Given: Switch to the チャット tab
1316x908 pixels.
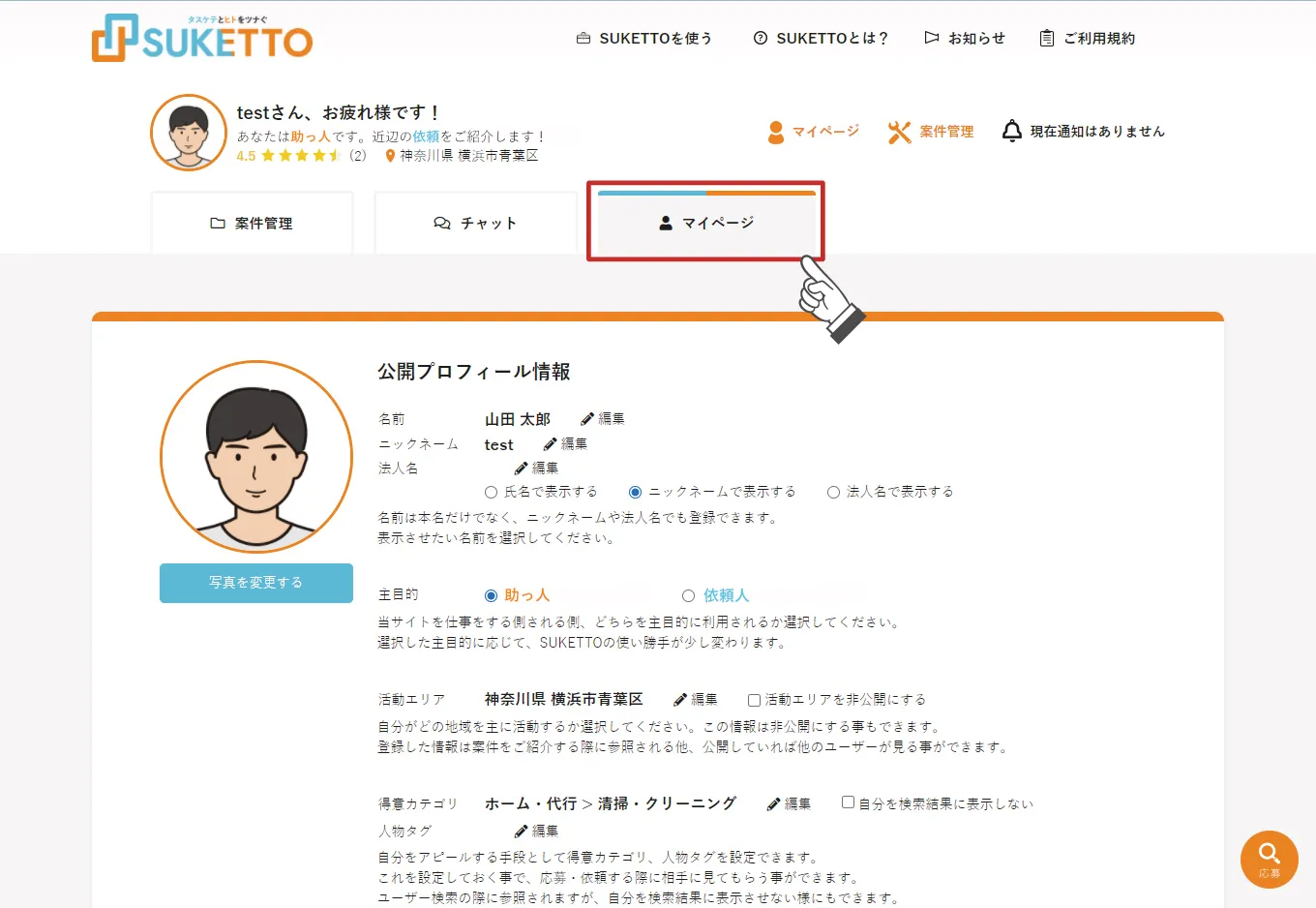Looking at the screenshot, I should [475, 223].
